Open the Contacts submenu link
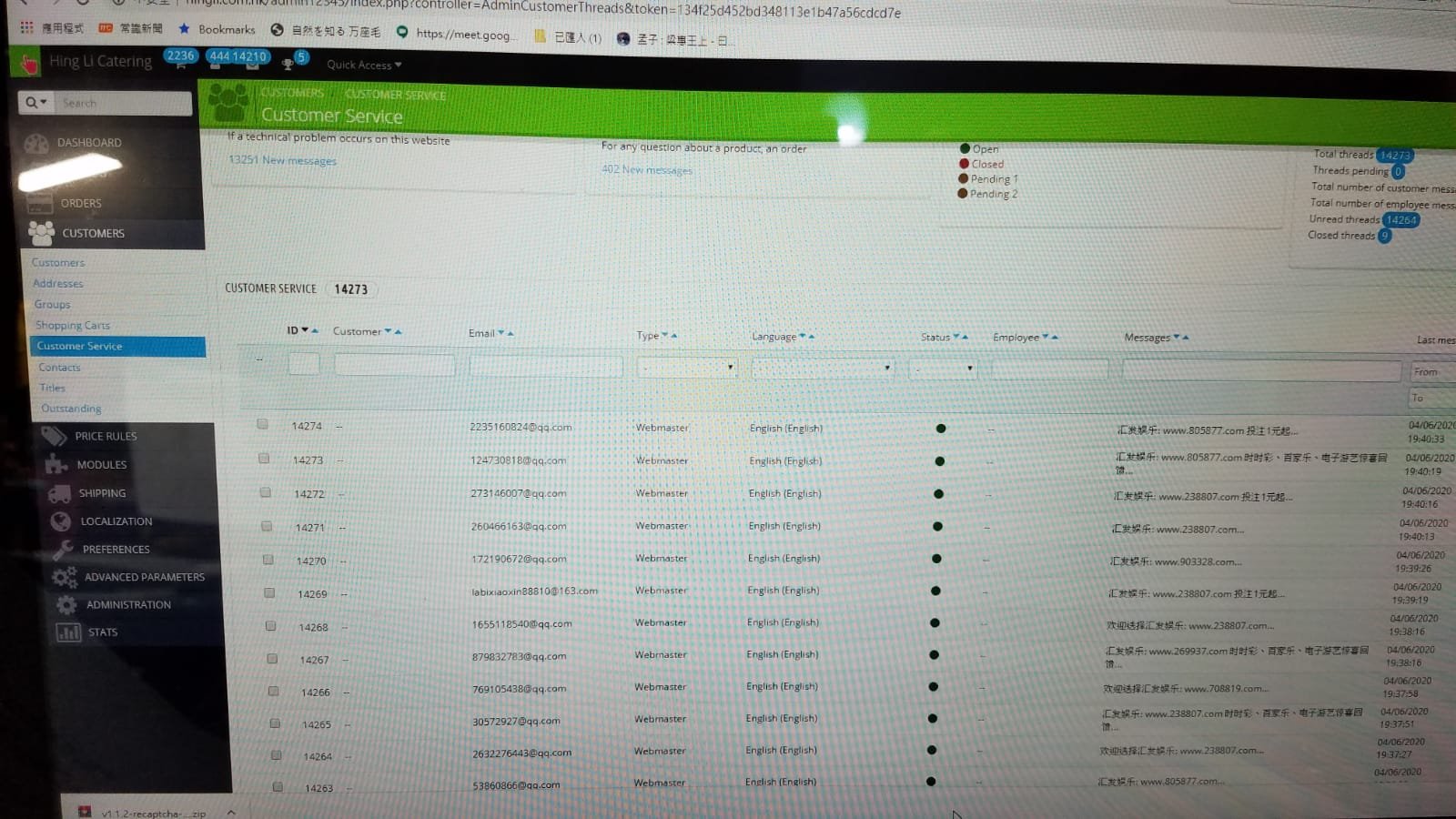1456x819 pixels. 60,368
